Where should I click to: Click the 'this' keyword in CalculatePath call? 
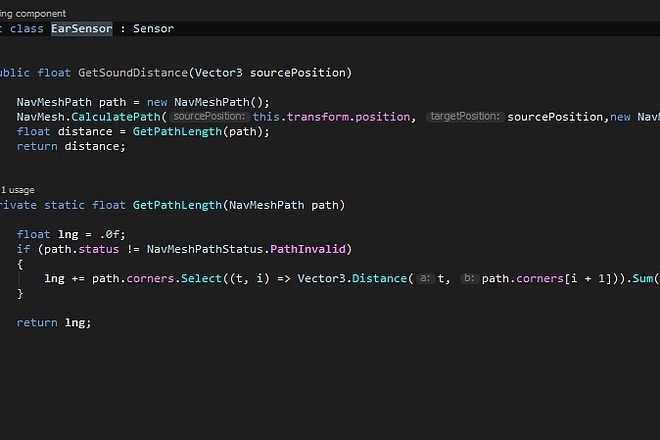point(266,117)
